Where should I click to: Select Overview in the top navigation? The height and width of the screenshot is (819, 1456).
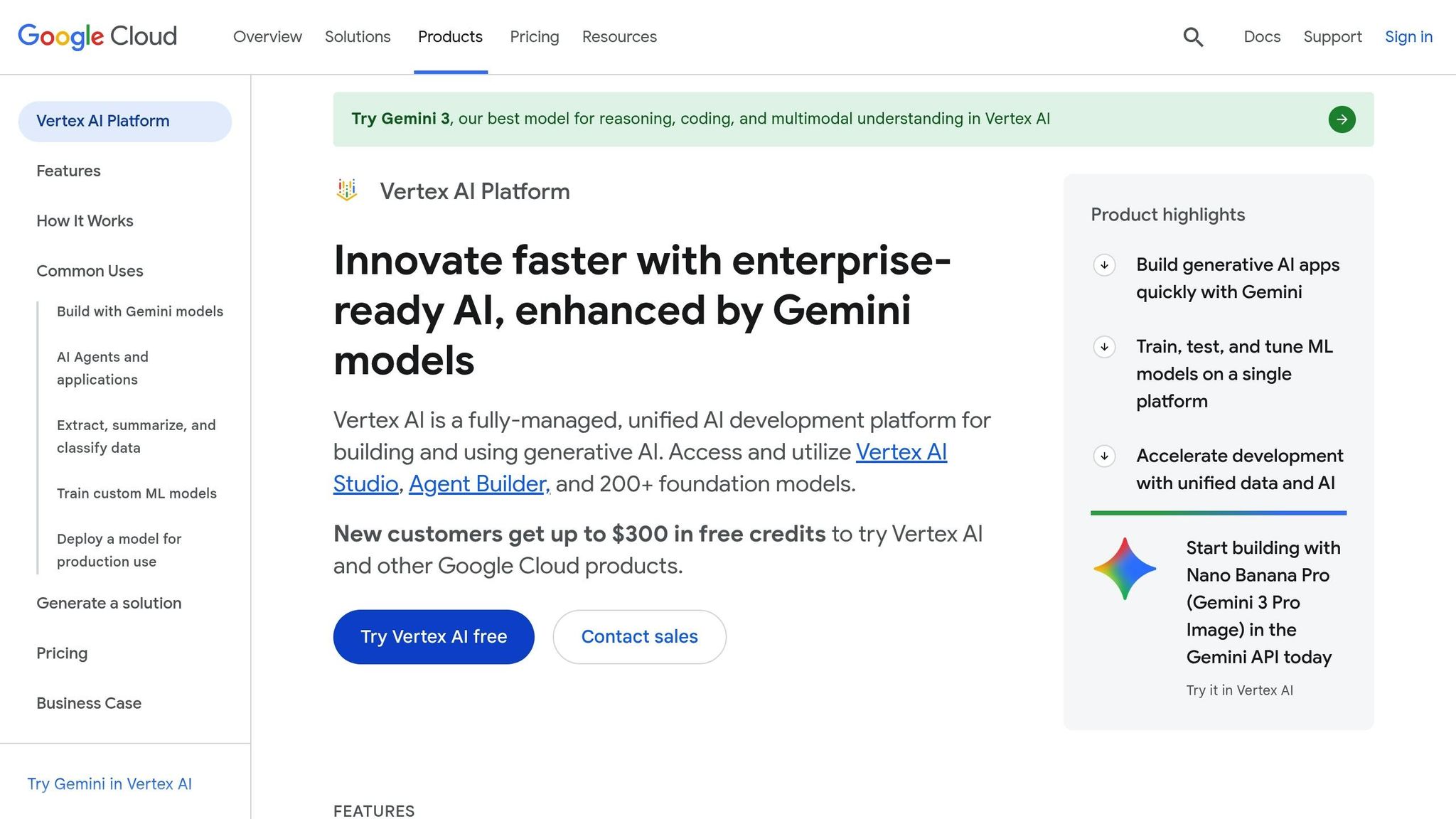click(267, 36)
